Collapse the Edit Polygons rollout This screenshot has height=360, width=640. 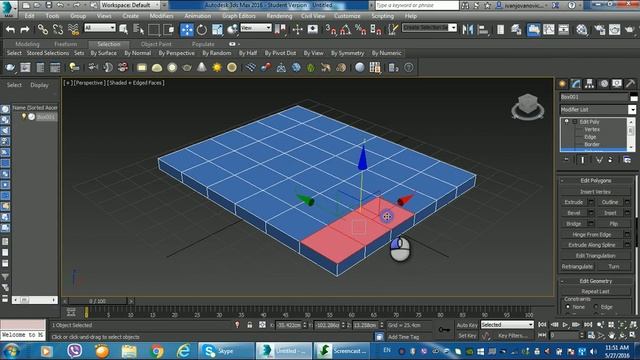[x=562, y=180]
